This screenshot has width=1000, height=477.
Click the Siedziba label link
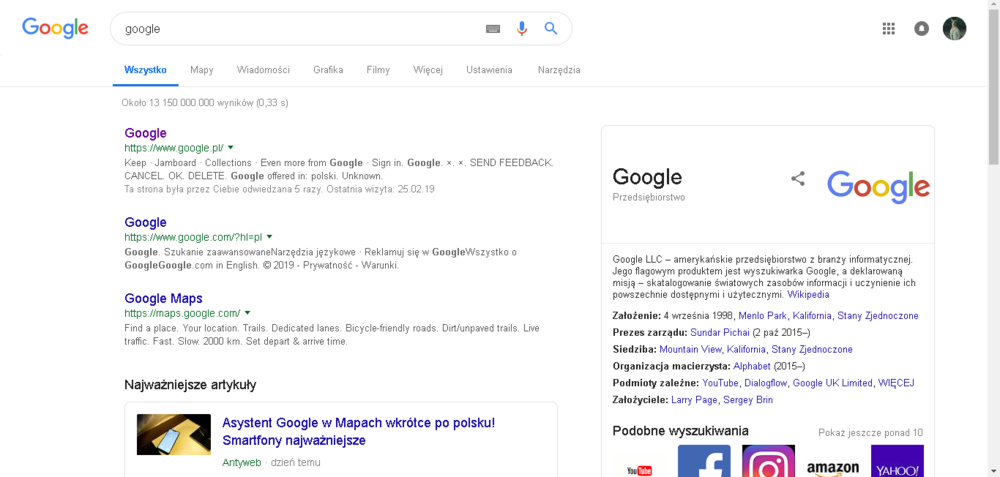pyautogui.click(x=635, y=349)
